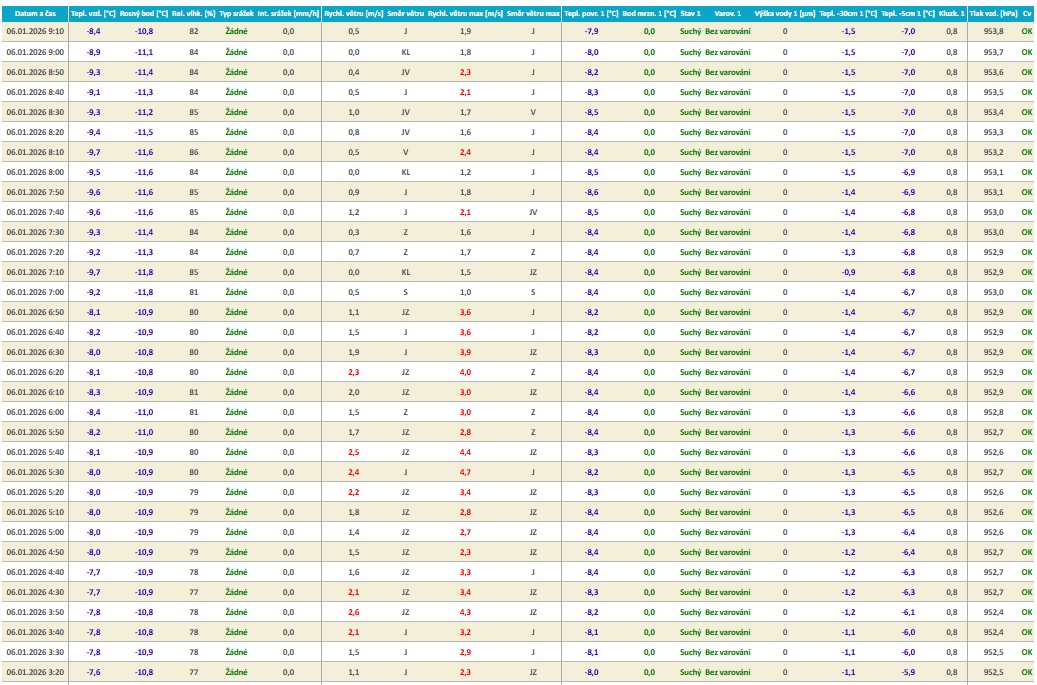
Task: Select the row dated 06.01.2026 9:10
Action: tap(34, 32)
